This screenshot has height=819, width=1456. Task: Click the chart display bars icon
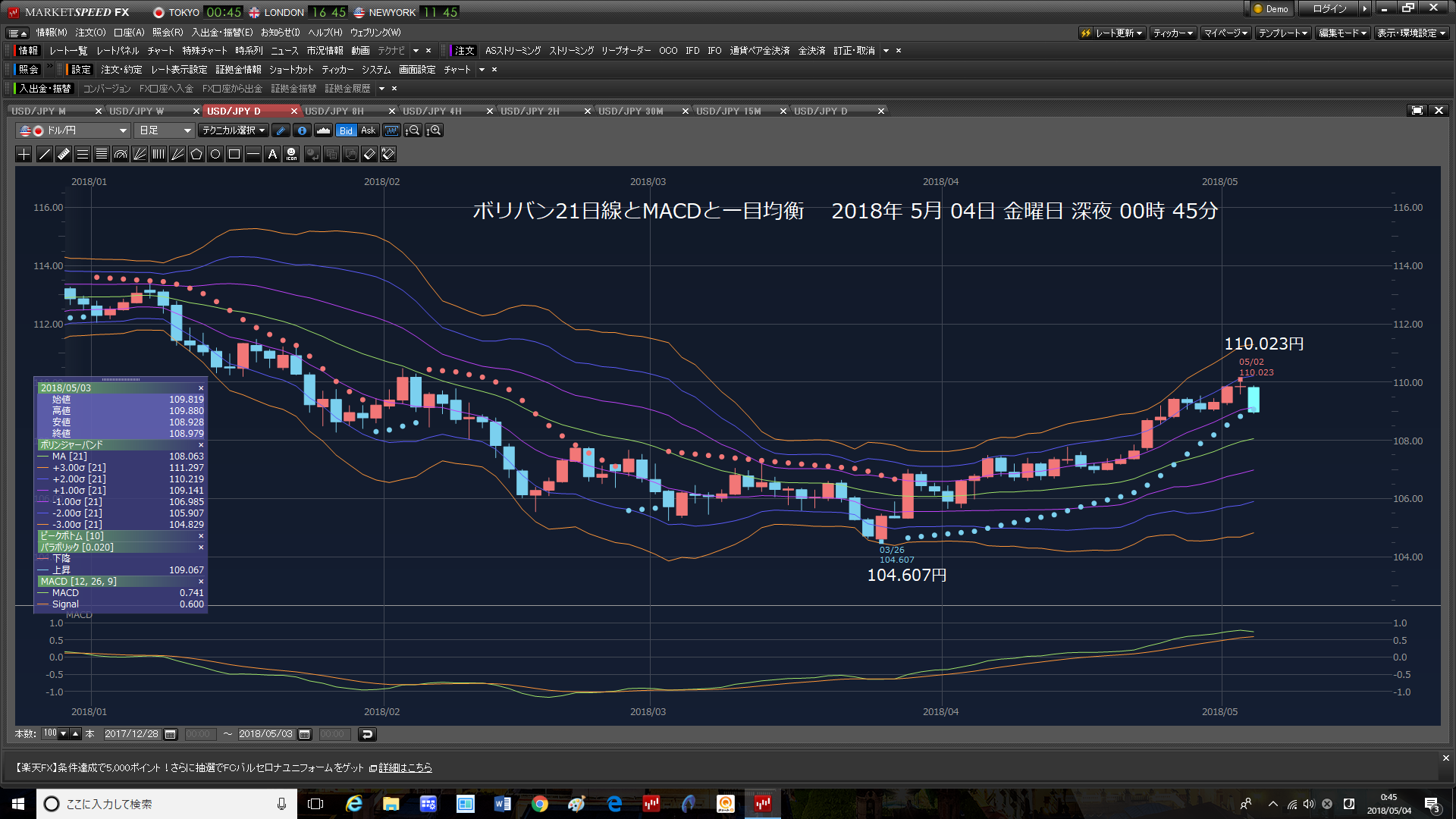(391, 130)
